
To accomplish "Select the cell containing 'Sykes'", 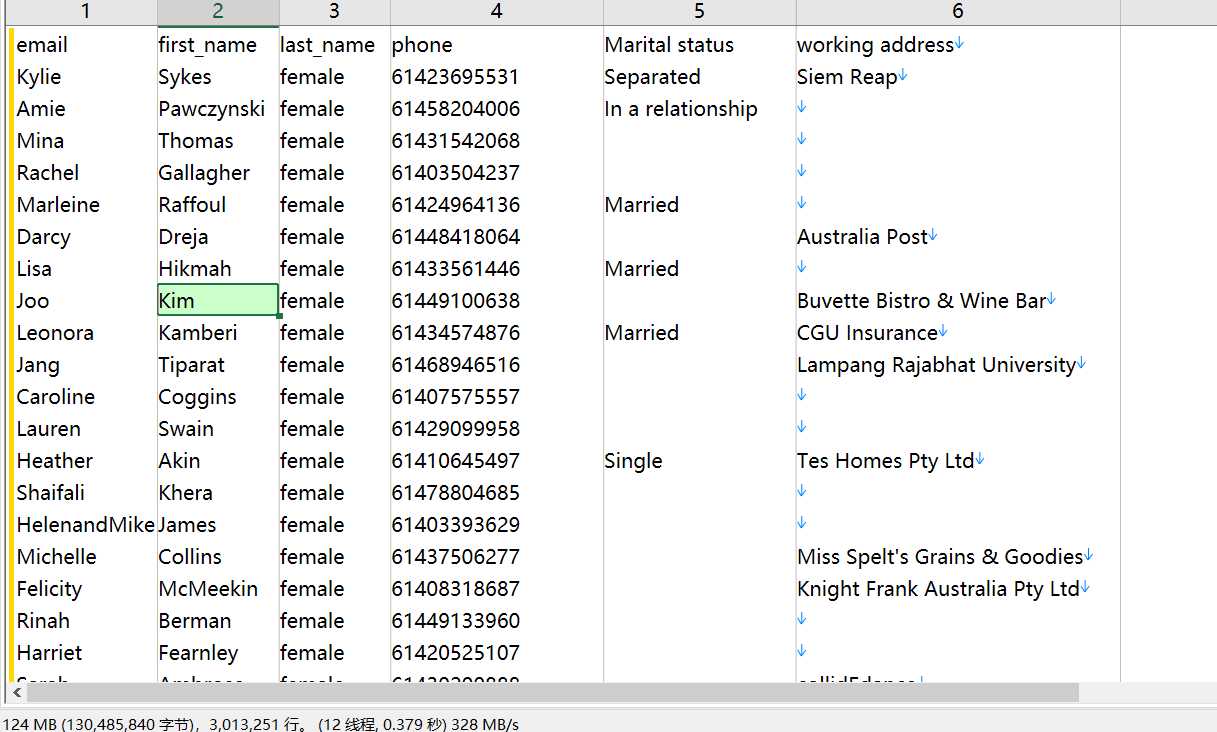I will [x=218, y=77].
